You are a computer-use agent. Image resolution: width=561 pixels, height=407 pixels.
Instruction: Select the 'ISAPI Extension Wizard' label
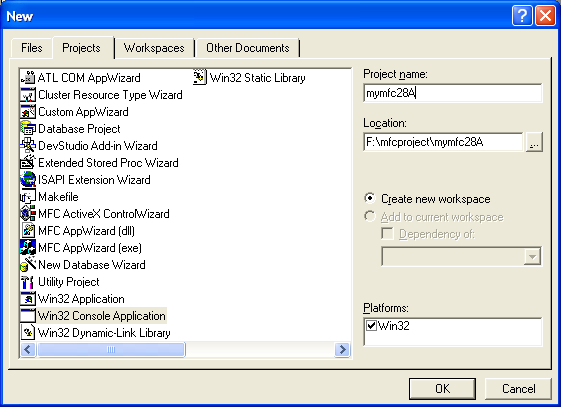(x=94, y=180)
